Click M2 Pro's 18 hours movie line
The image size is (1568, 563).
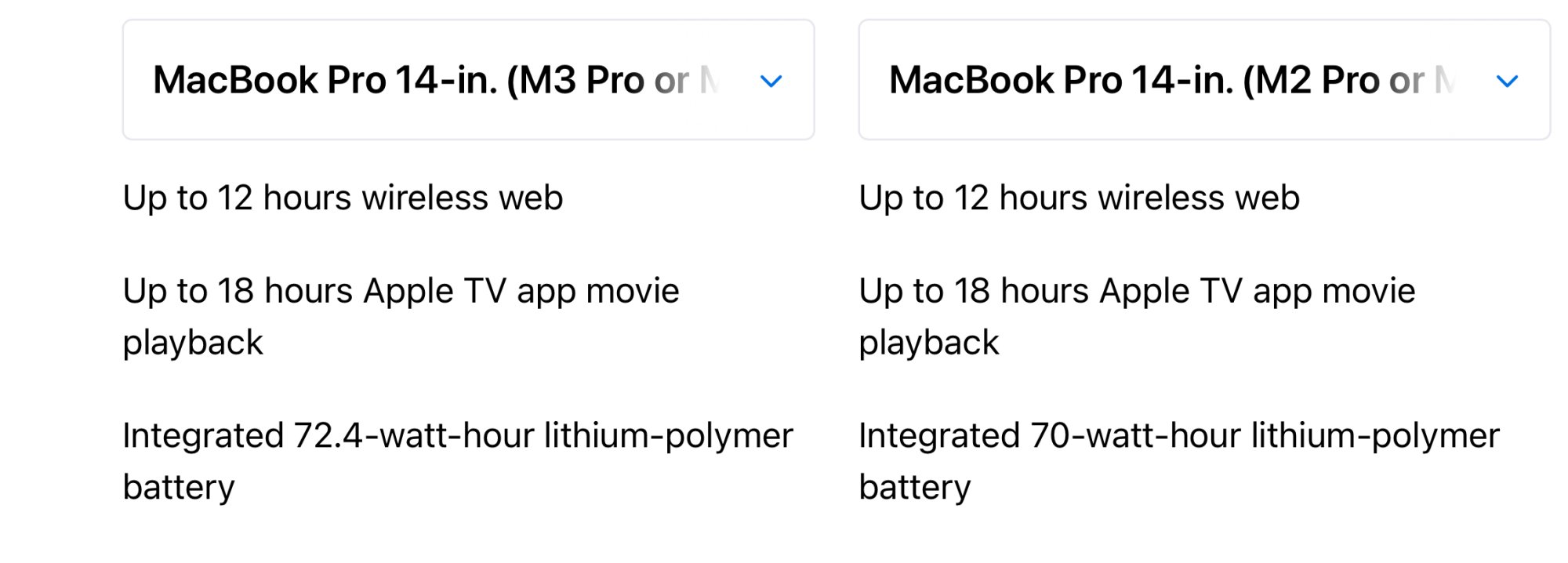pos(1137,317)
